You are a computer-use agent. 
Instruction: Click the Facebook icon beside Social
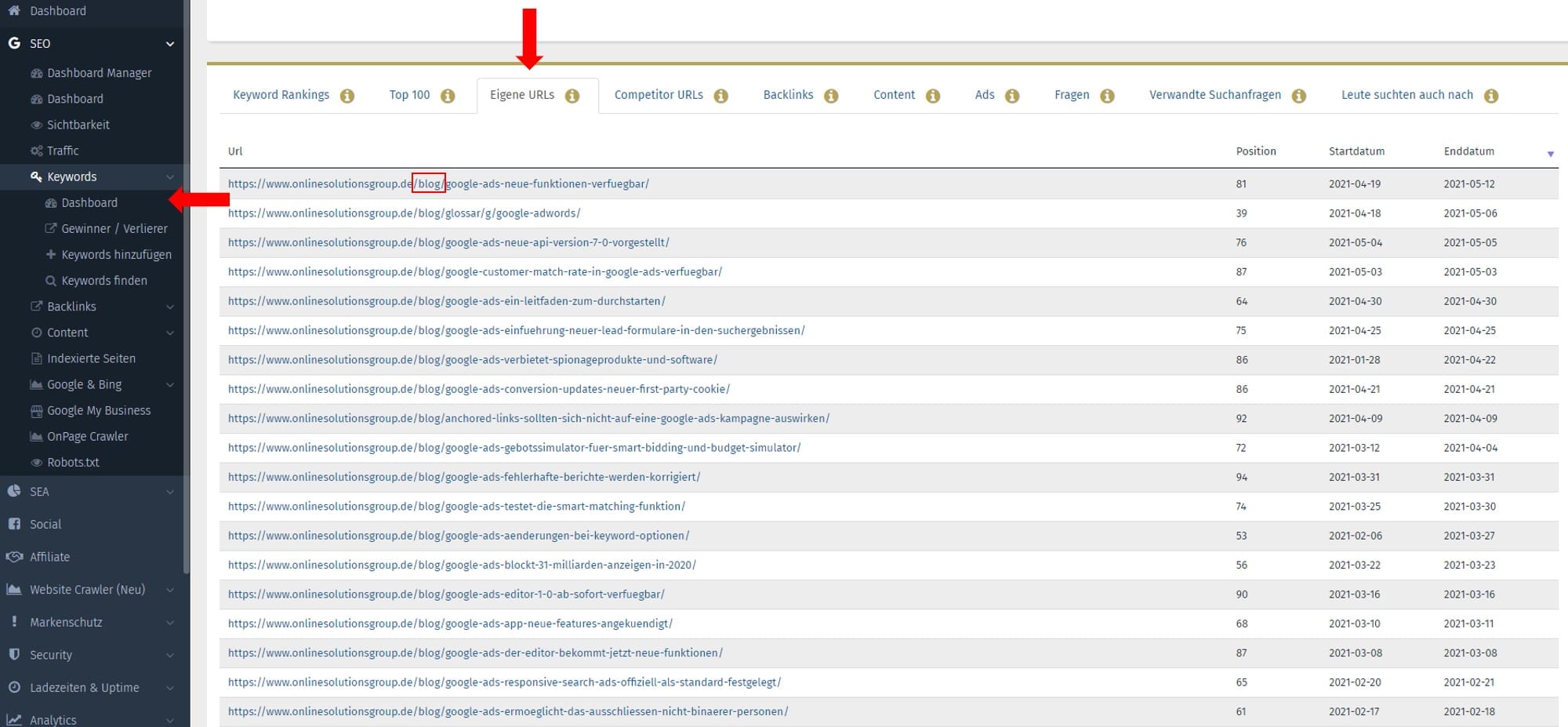14,524
